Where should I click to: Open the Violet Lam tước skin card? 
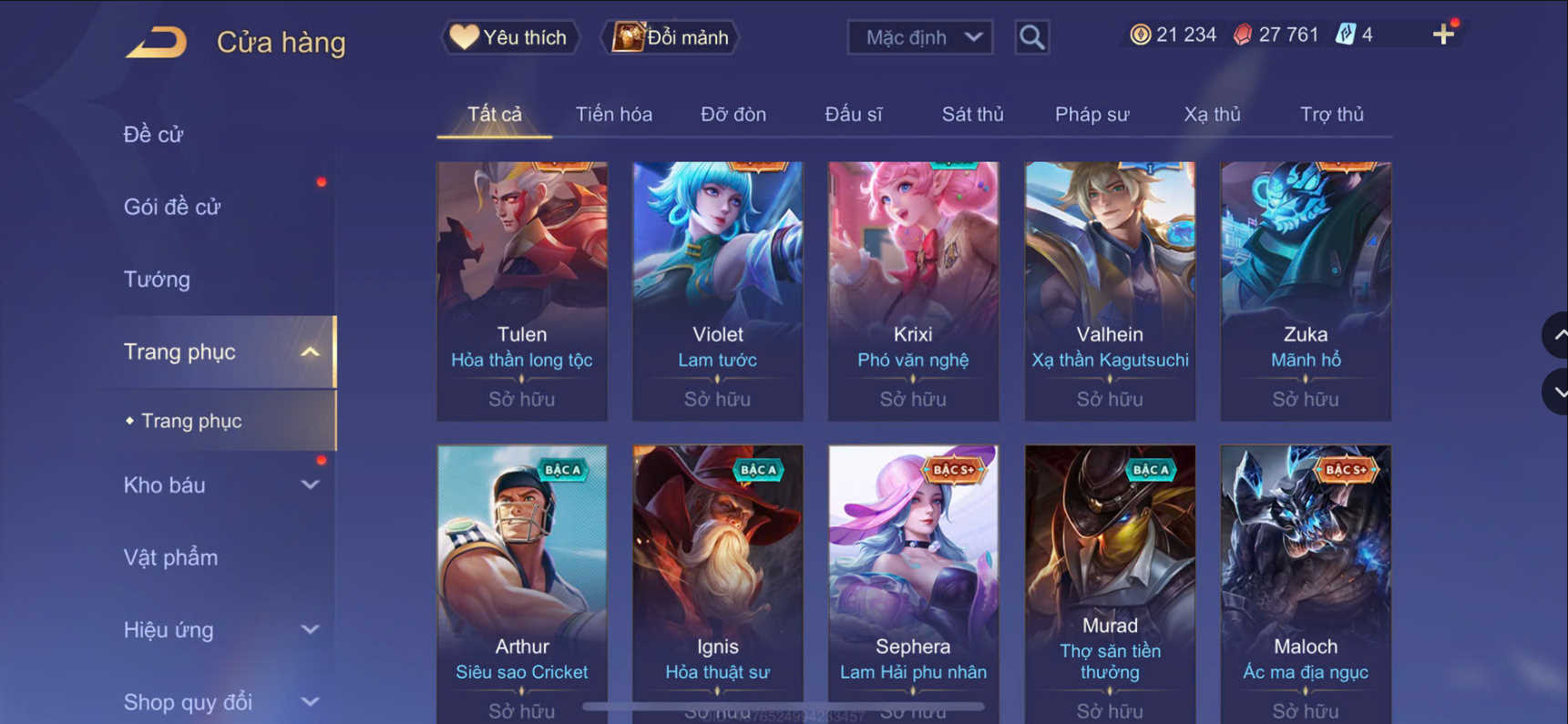(x=718, y=291)
